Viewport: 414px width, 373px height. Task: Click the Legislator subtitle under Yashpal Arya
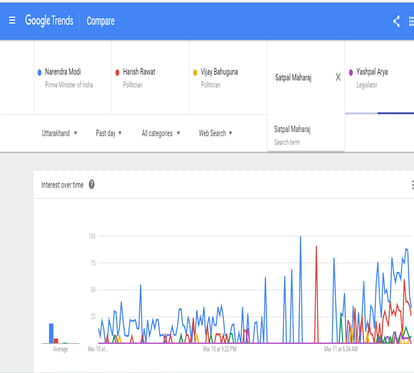tap(367, 85)
